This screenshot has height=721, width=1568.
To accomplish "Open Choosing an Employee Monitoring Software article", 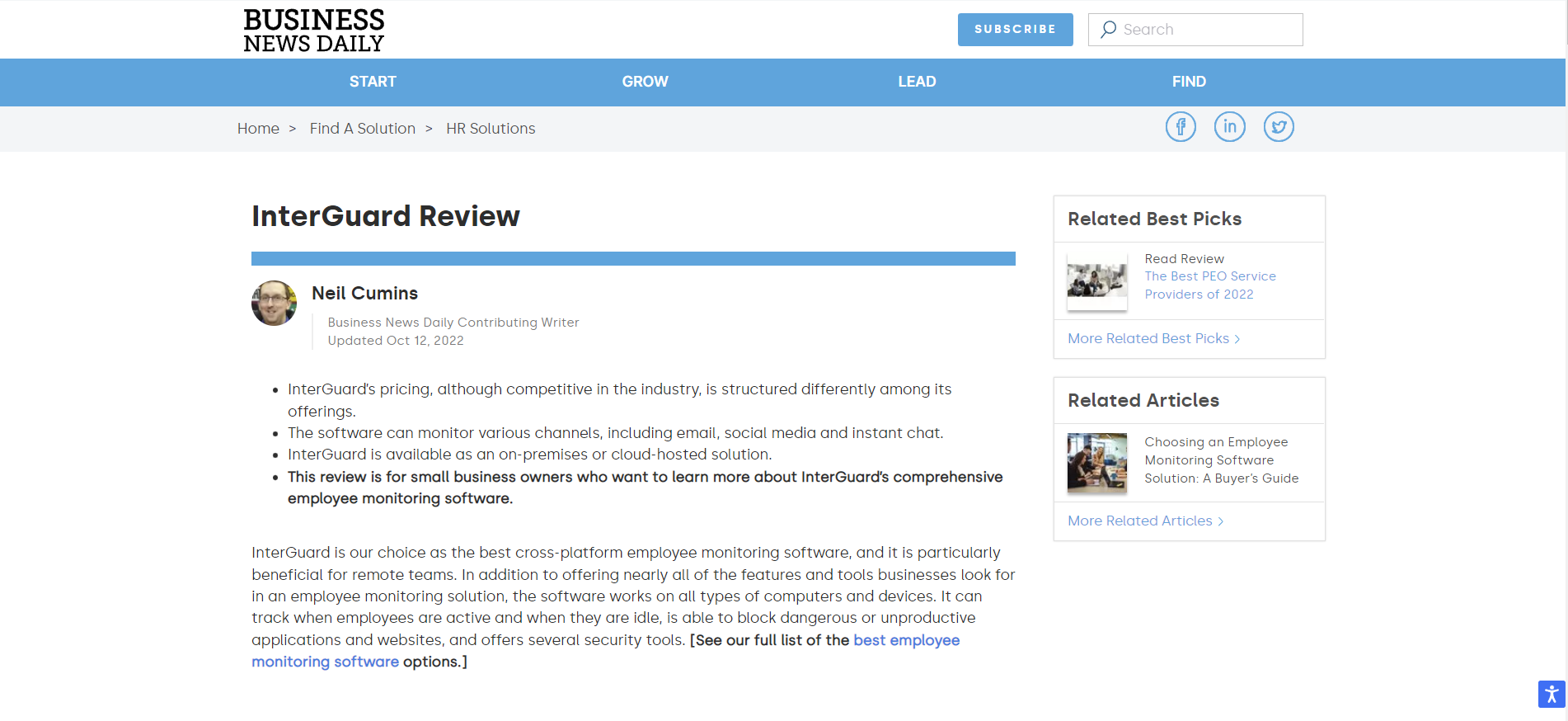I will point(1221,460).
